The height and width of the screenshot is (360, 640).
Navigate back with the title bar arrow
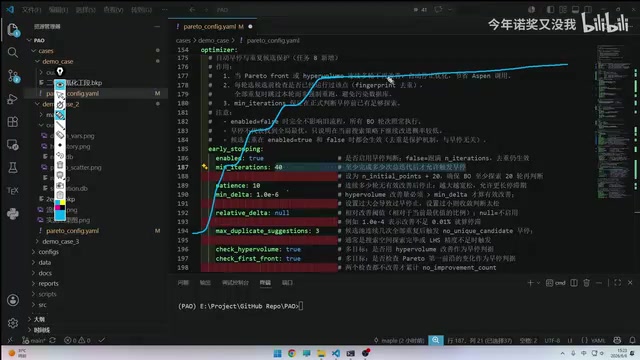tap(192, 9)
